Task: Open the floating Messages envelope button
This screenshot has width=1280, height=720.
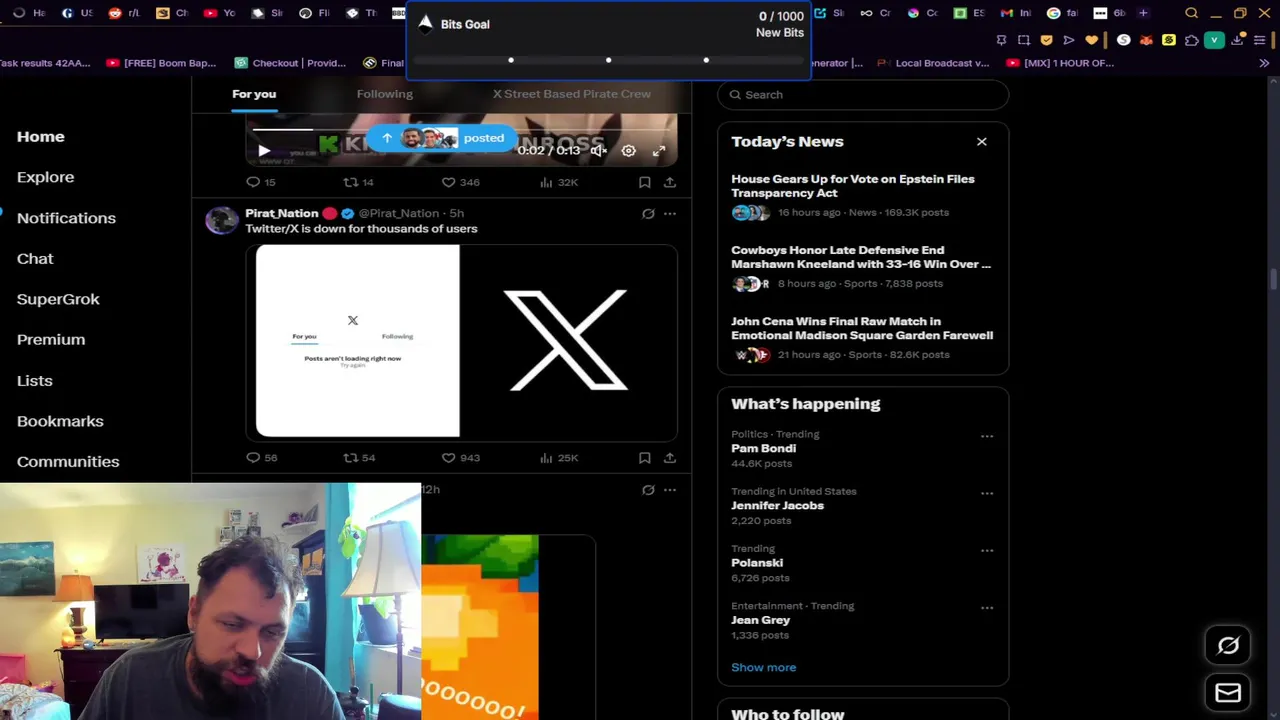Action: tap(1228, 693)
